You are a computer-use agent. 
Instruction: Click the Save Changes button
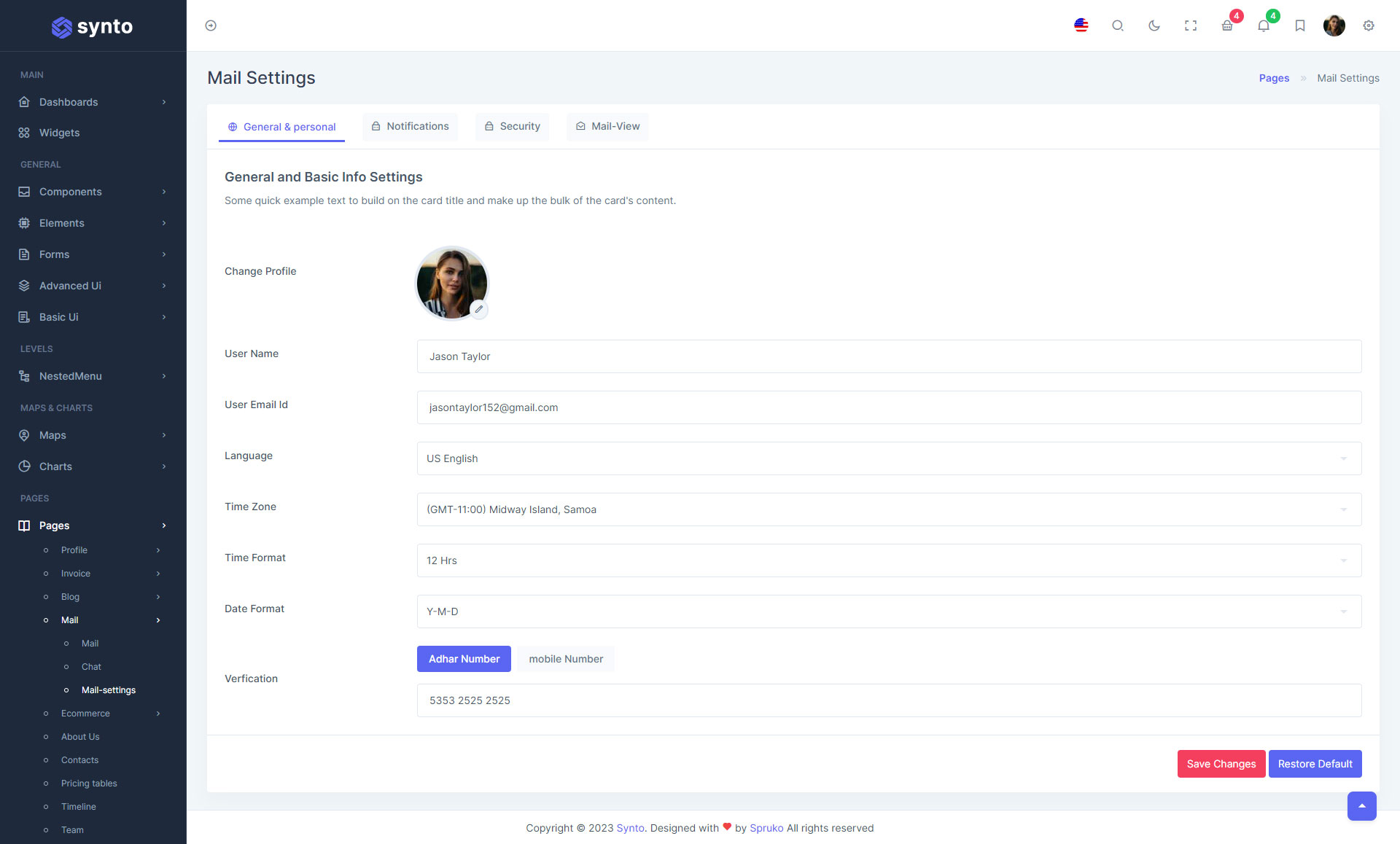click(1221, 764)
